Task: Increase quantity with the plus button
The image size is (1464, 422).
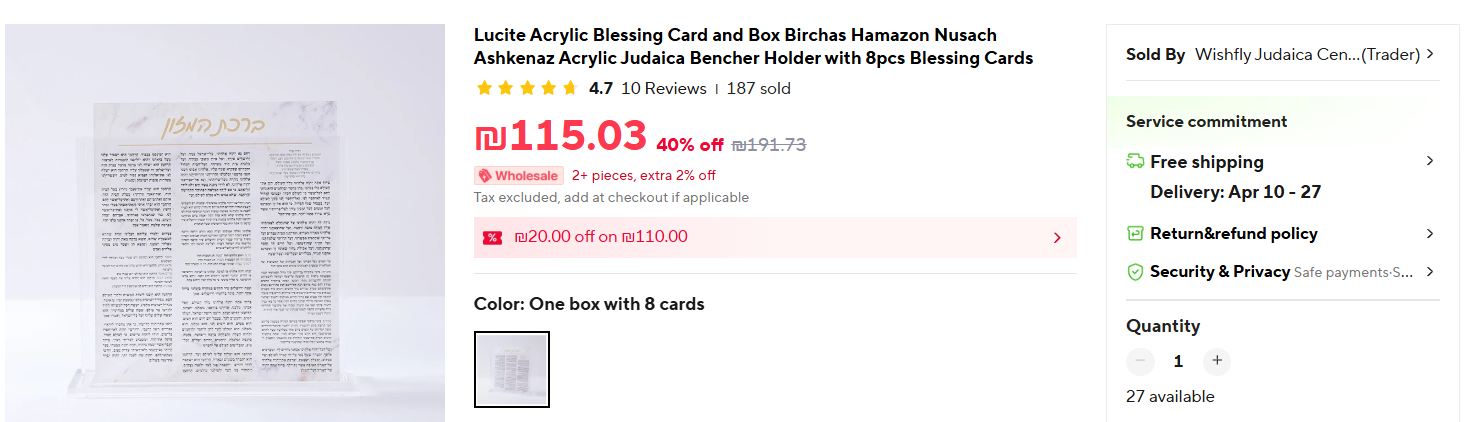Action: [1217, 361]
